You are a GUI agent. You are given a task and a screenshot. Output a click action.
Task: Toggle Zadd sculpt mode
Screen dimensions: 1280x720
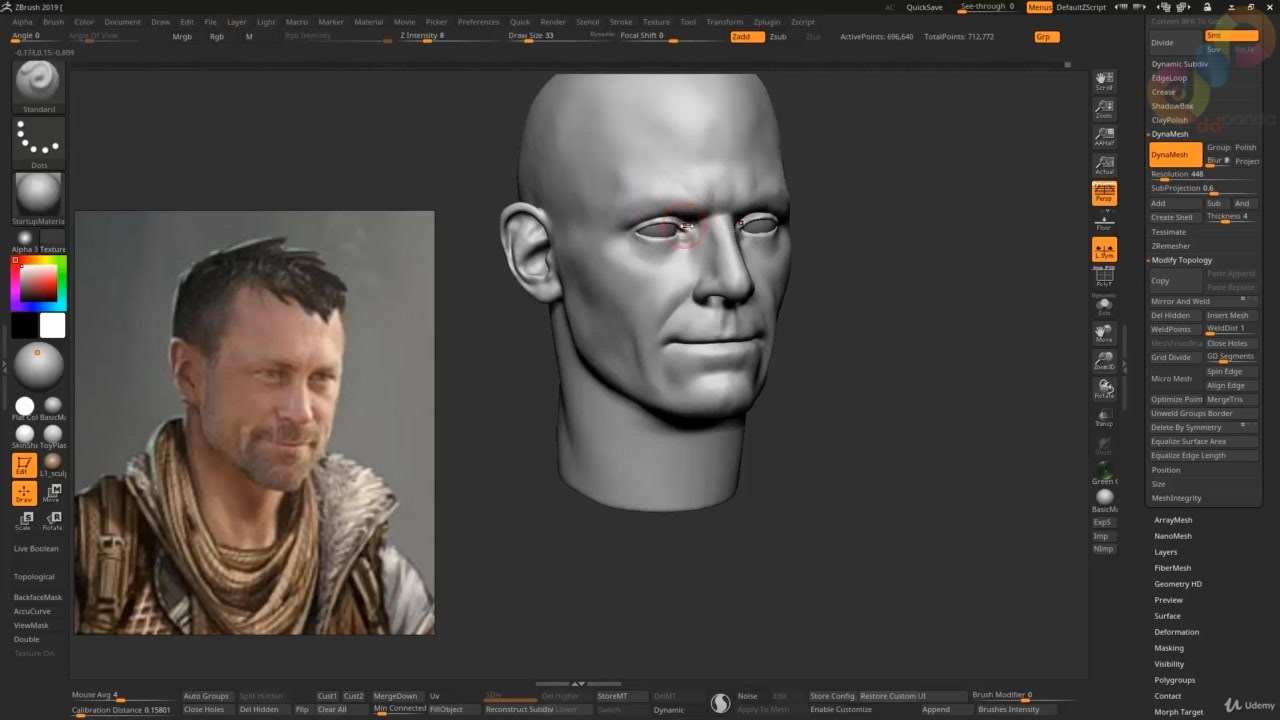tap(746, 37)
